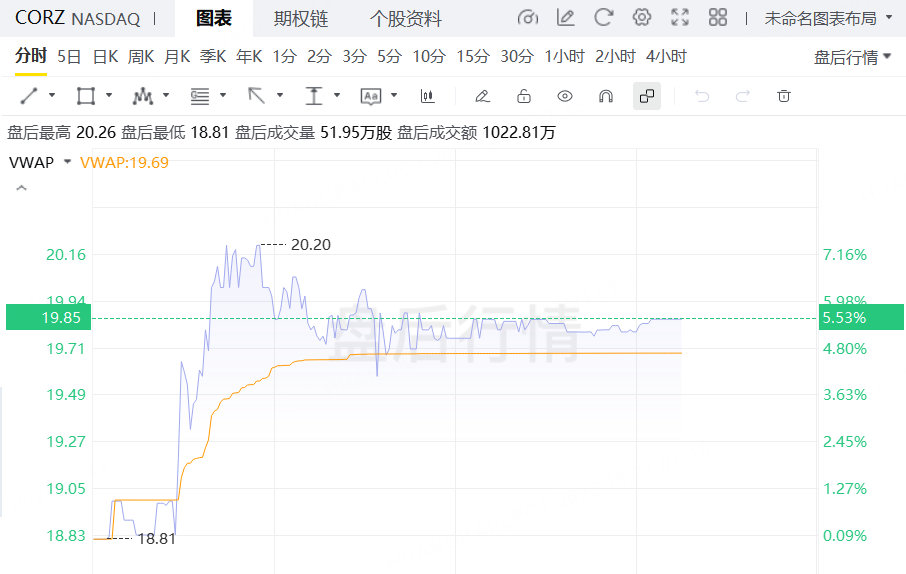Image resolution: width=906 pixels, height=574 pixels.
Task: Toggle the lock drawings icon
Action: [523, 96]
